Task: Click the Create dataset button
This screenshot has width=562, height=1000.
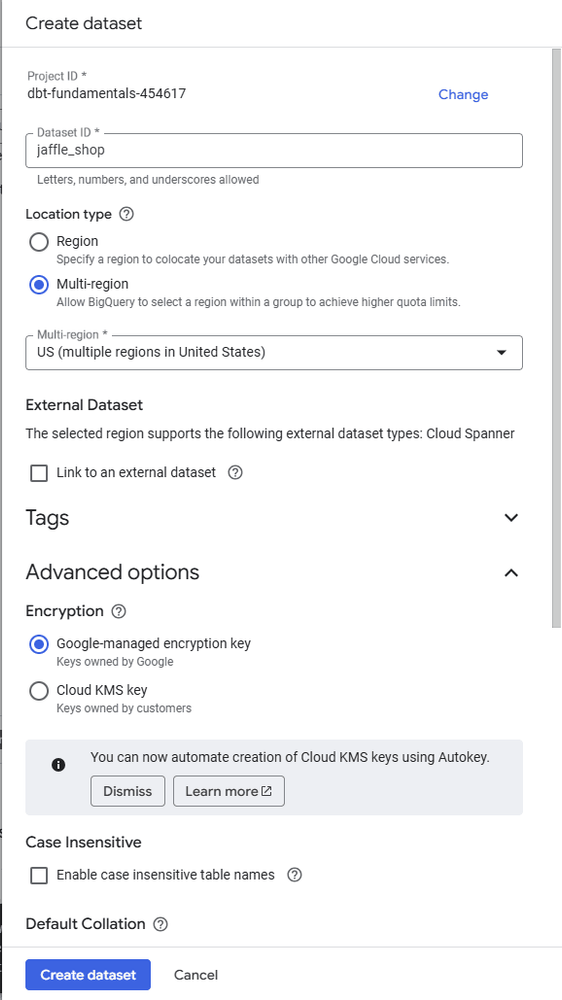Action: [x=88, y=974]
